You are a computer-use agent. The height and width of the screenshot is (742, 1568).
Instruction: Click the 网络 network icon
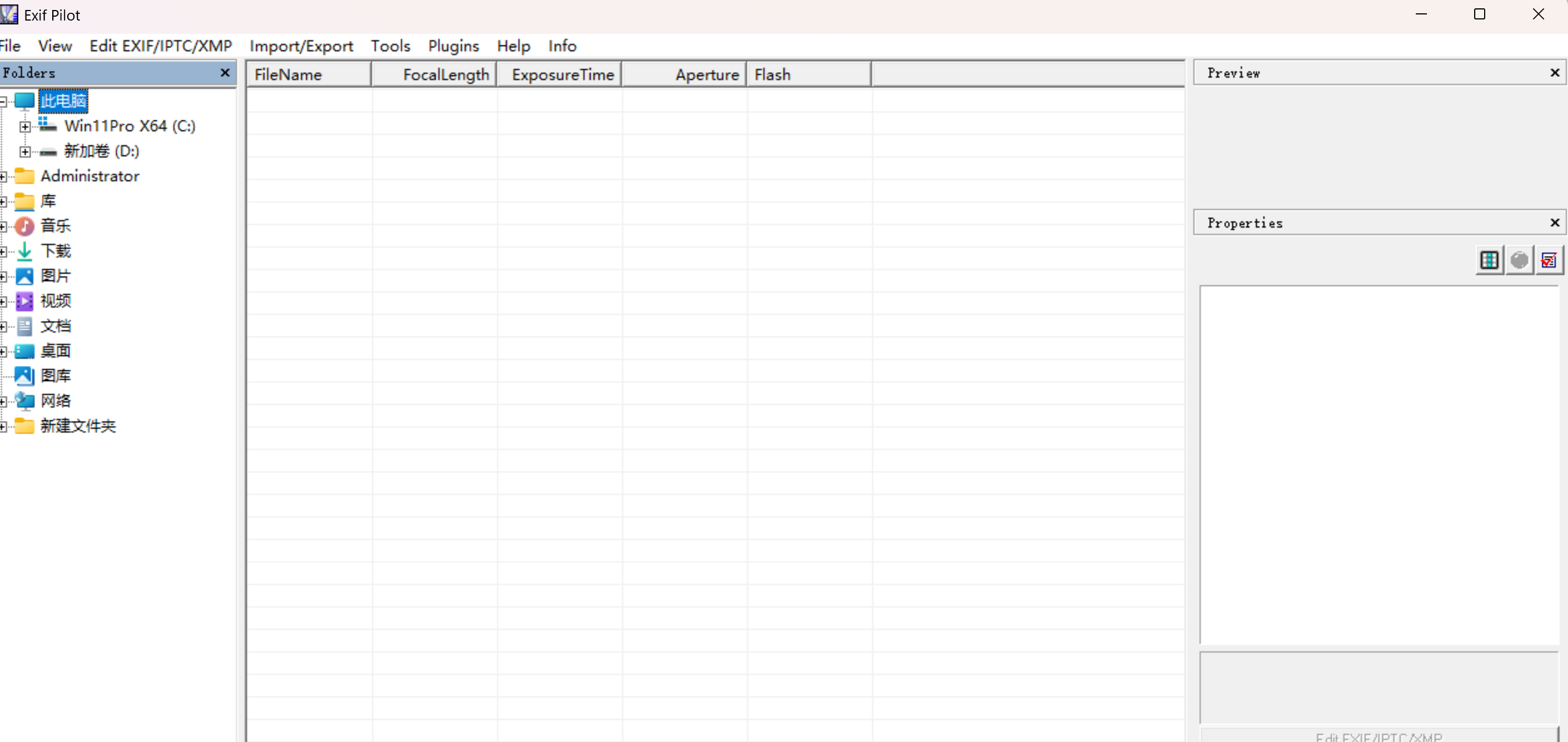(x=24, y=401)
